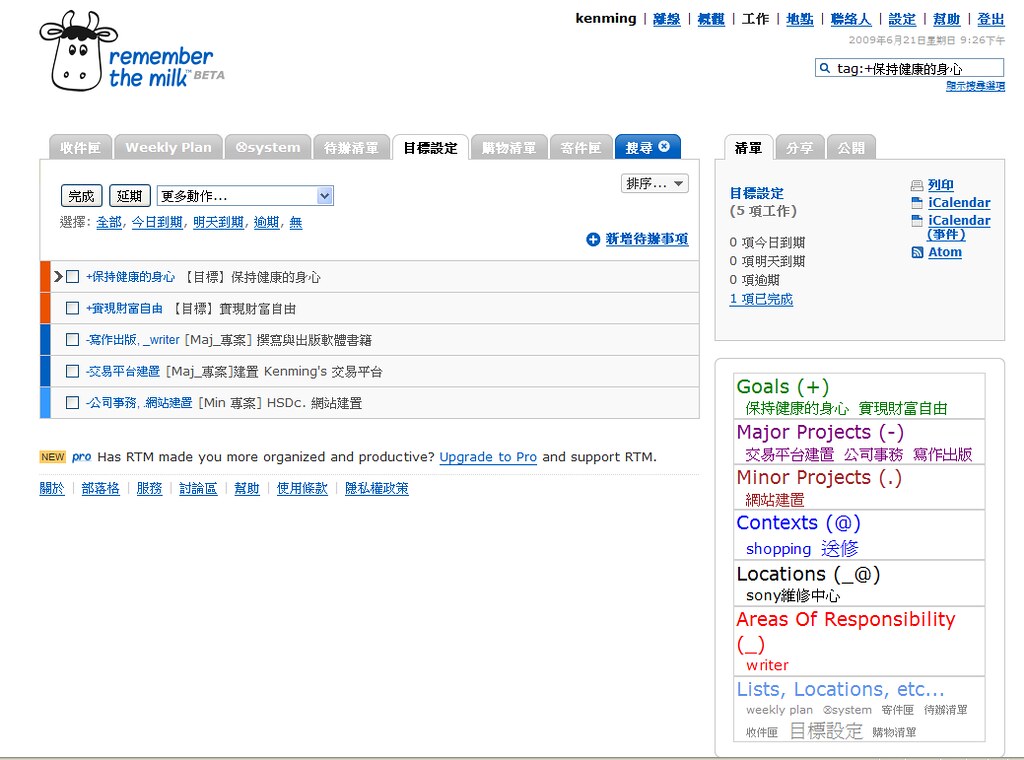Click the 【目標】實現財富自由 task name

click(x=232, y=309)
